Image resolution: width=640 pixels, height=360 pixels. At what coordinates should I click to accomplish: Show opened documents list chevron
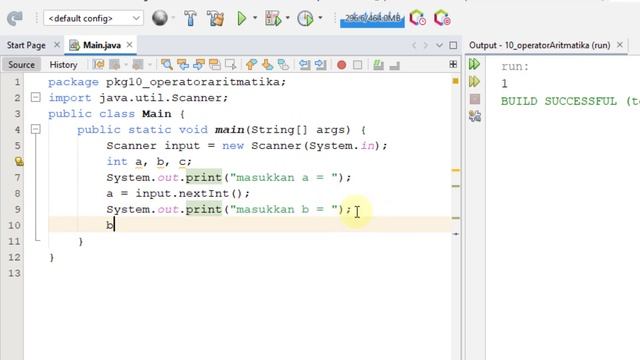[439, 45]
